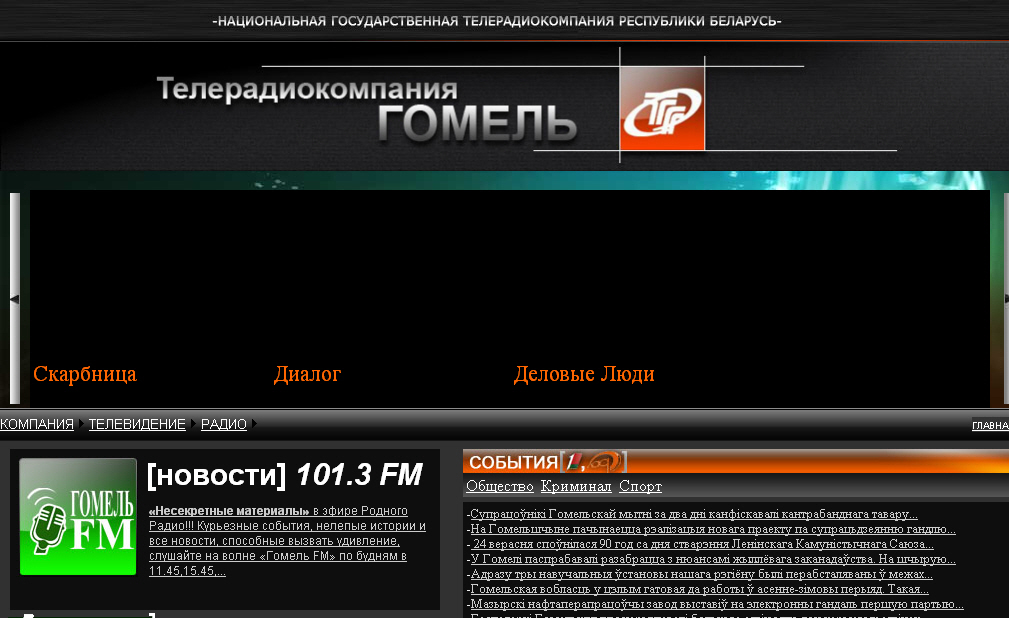Go to ГЛАВНАЯ home link
The height and width of the screenshot is (618, 1009).
(989, 425)
